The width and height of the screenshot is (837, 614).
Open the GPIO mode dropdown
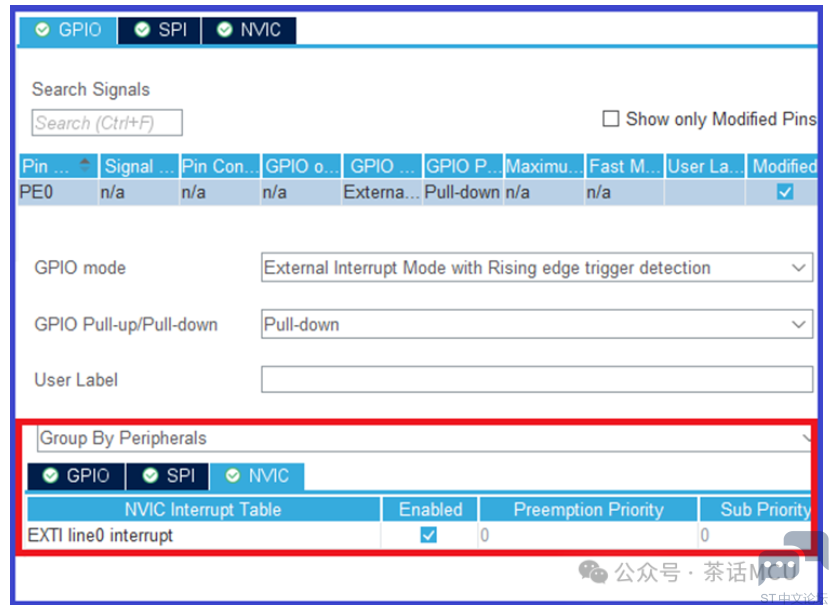[536, 268]
